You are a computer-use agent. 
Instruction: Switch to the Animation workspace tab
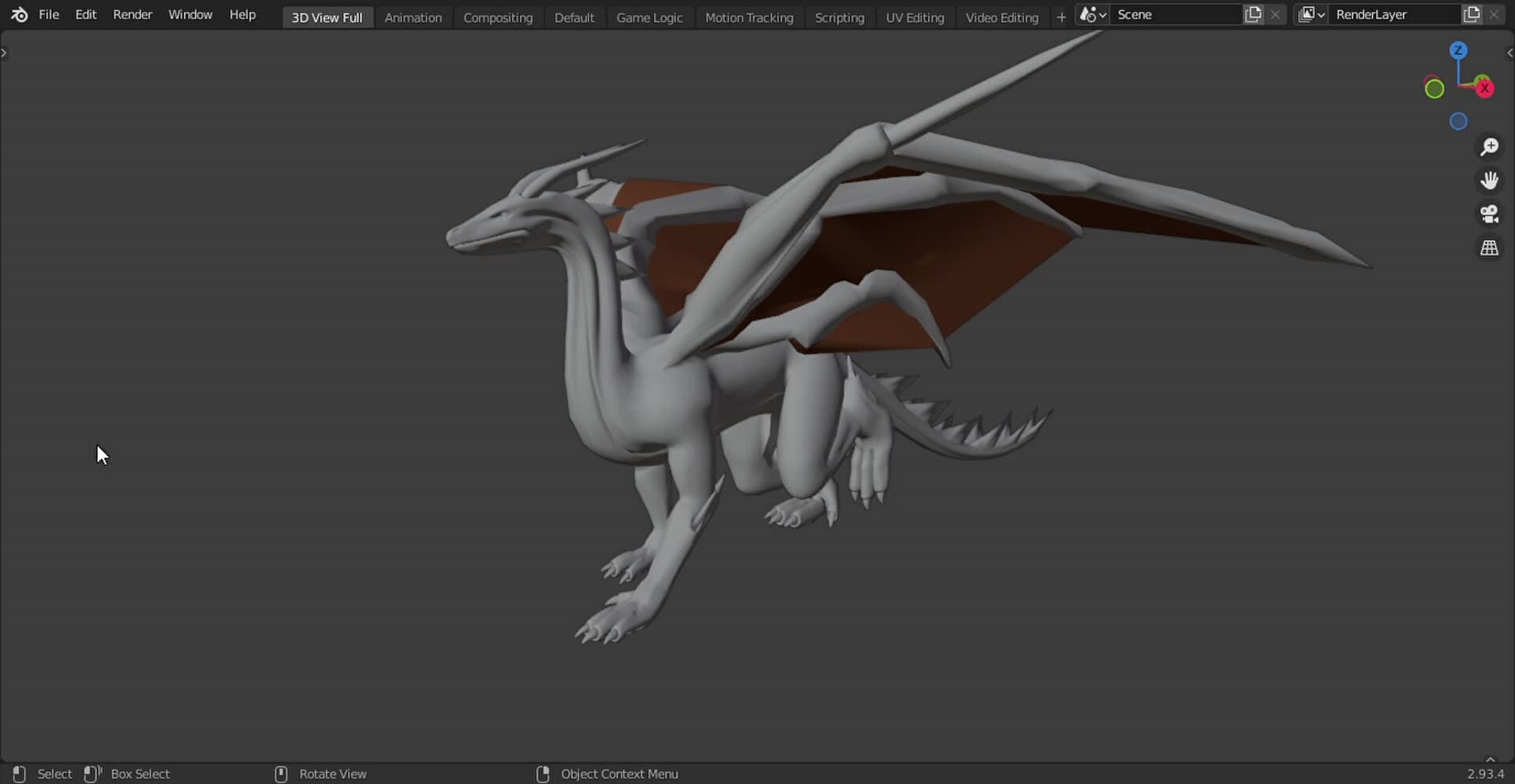point(413,17)
